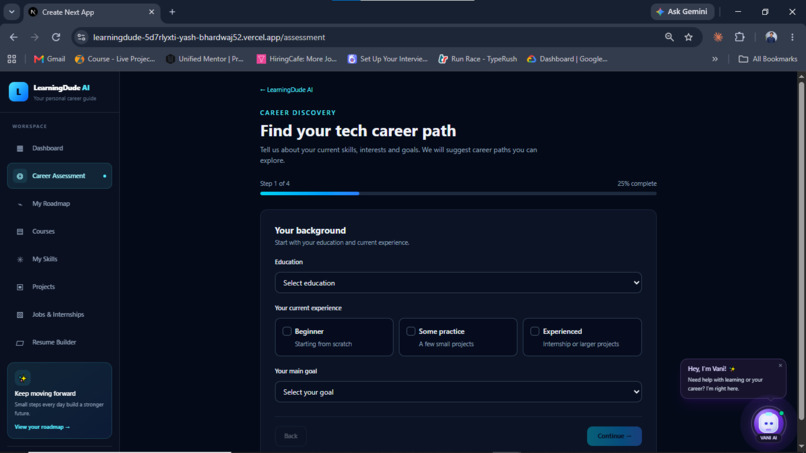This screenshot has width=806, height=453.
Task: Open the zoom magnifier icon in address bar
Action: pyautogui.click(x=669, y=37)
